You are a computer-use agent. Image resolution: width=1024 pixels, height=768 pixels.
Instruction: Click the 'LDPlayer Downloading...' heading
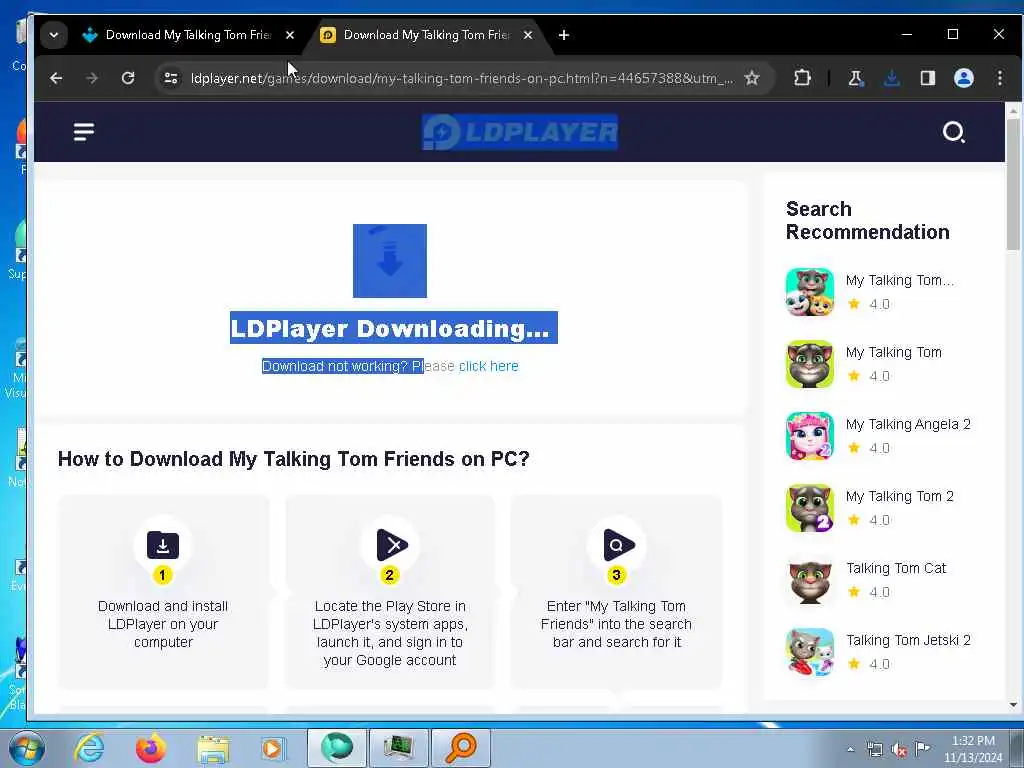click(393, 328)
